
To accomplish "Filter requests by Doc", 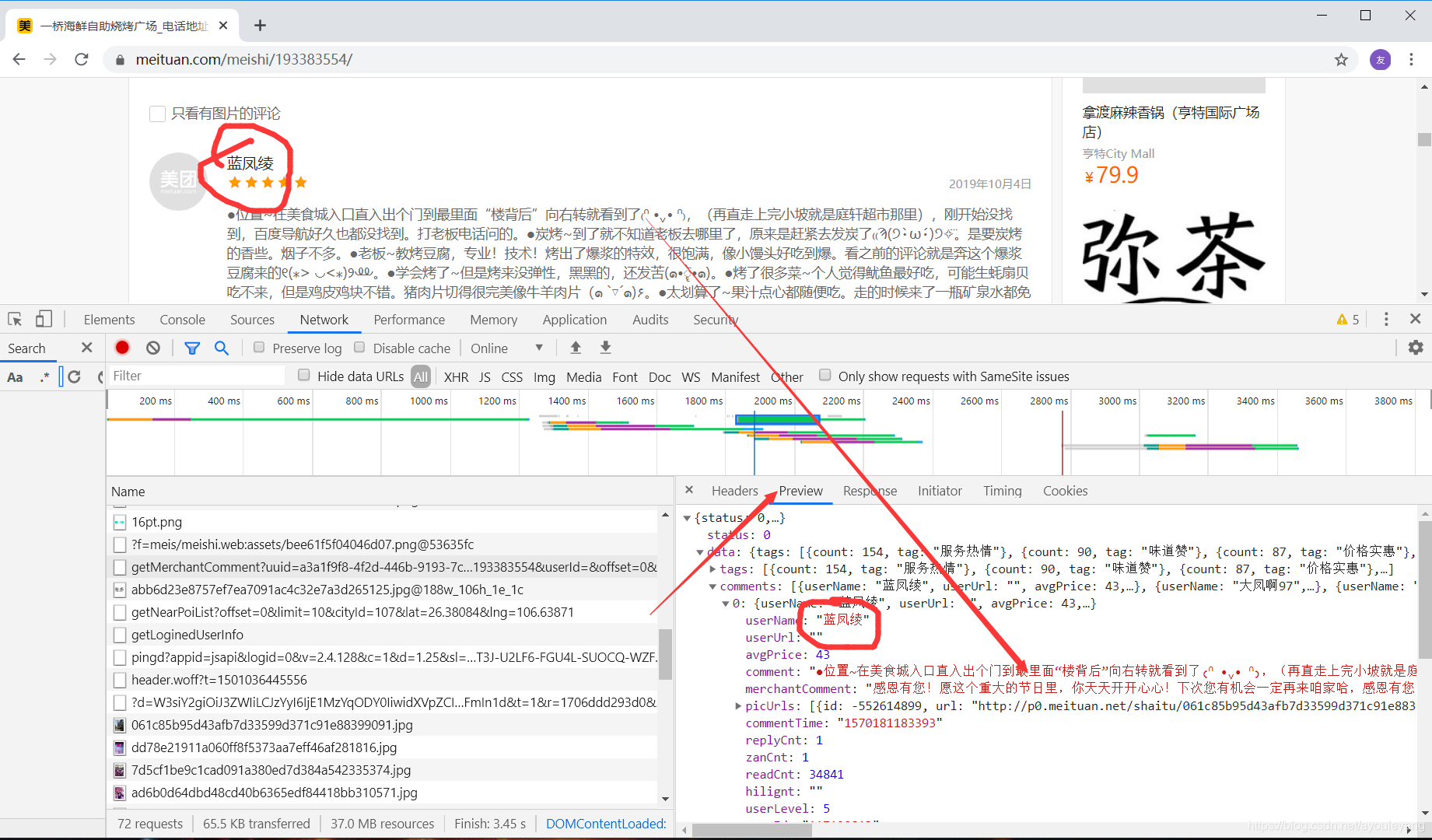I will pos(660,377).
